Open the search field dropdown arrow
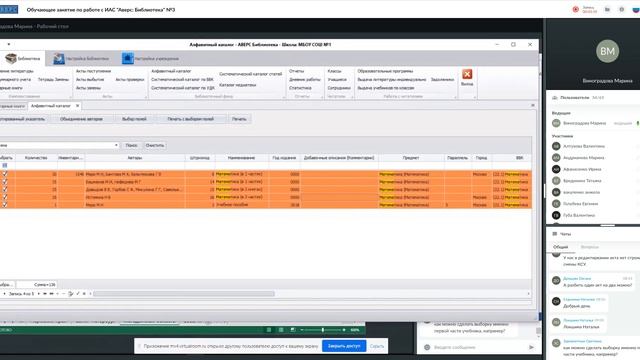The height and width of the screenshot is (360, 640). click(116, 145)
